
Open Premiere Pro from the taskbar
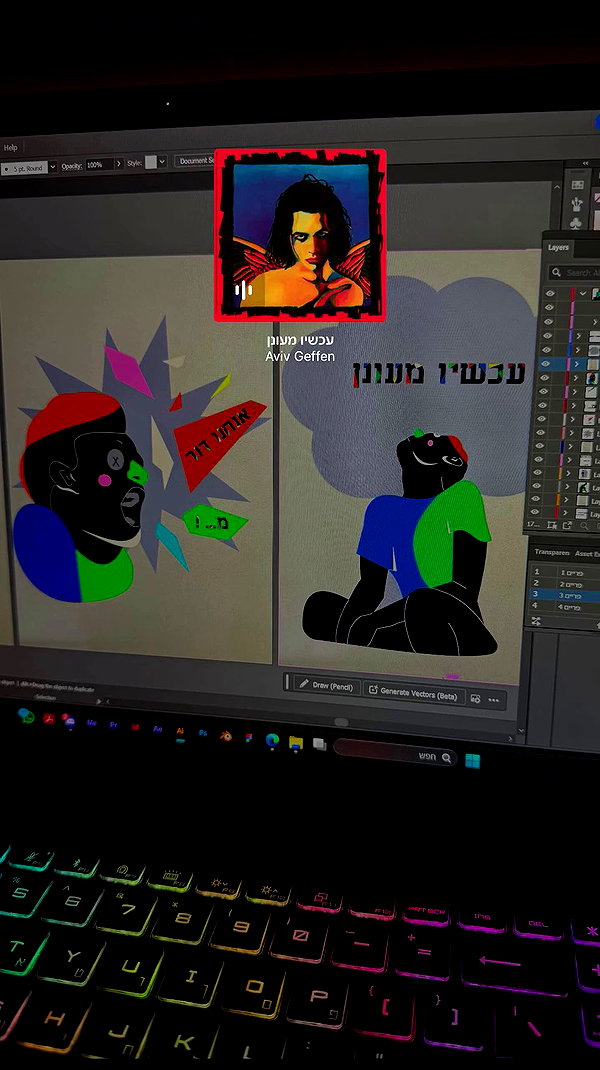[x=113, y=725]
